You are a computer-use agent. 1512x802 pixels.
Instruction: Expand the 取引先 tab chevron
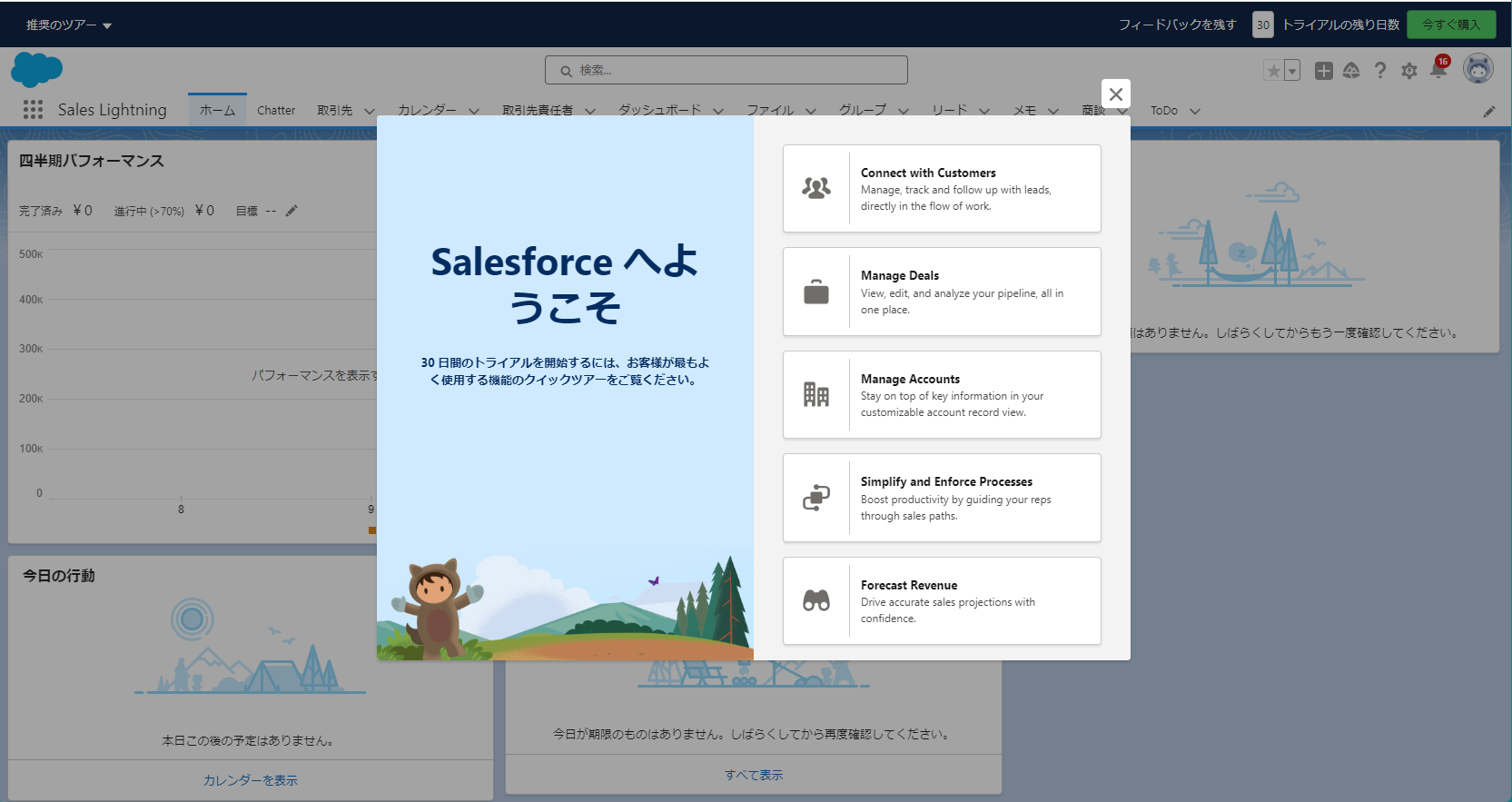(370, 111)
